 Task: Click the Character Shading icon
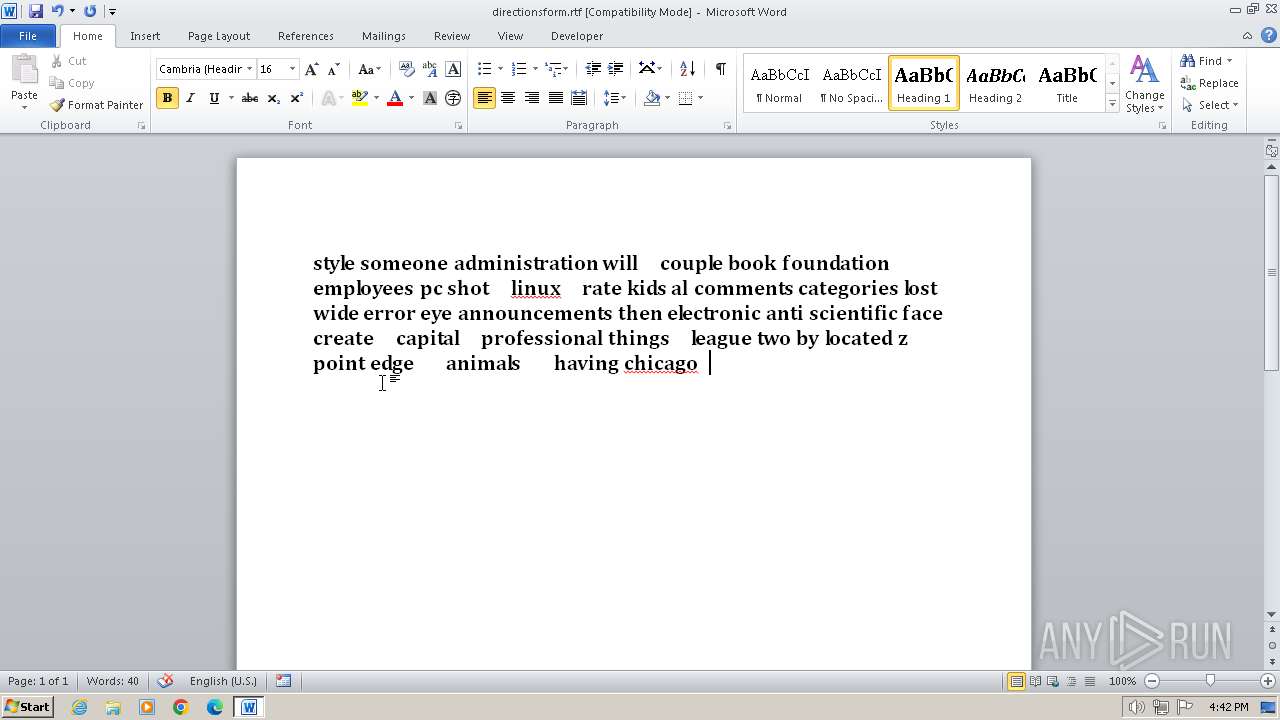pyautogui.click(x=430, y=98)
